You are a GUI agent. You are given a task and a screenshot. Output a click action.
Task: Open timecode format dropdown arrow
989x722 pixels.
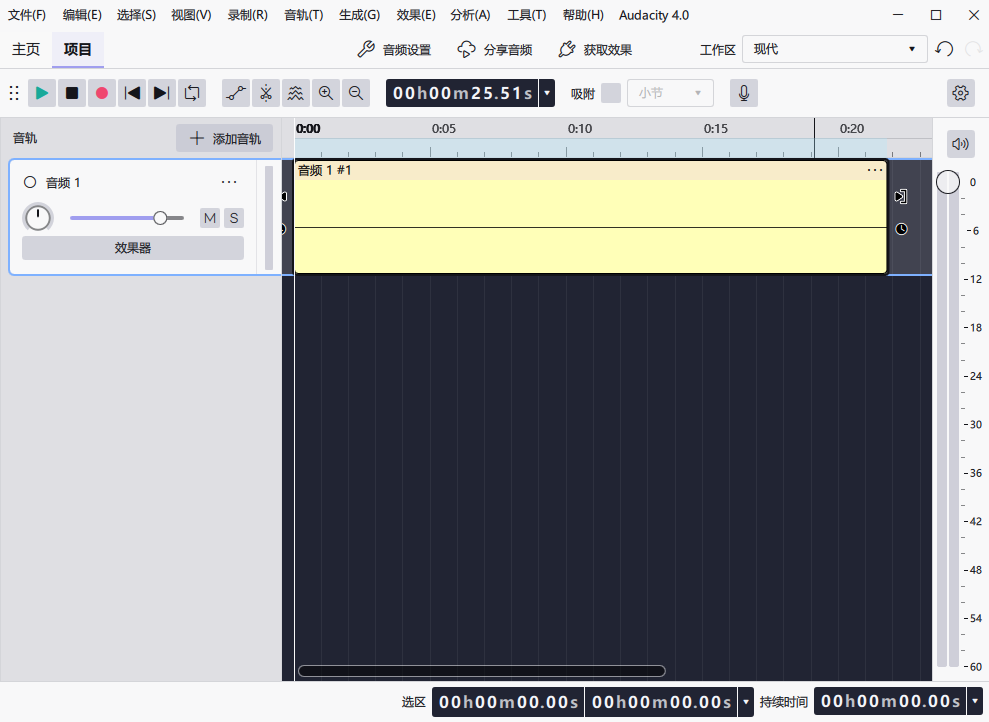point(547,93)
